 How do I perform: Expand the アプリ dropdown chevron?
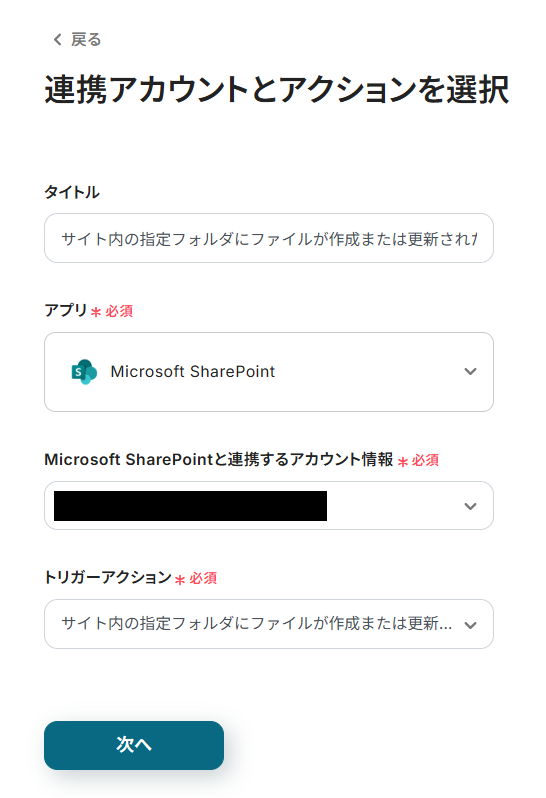(x=470, y=372)
